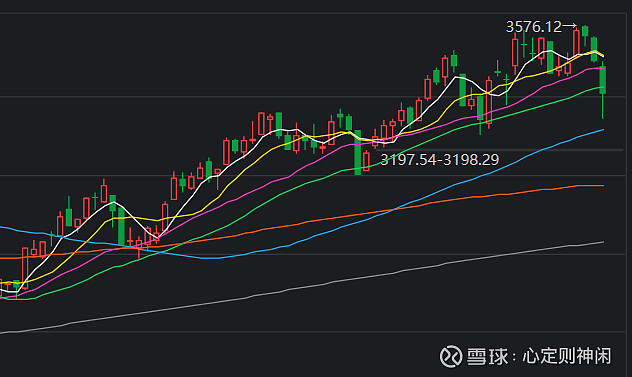The image size is (632, 377).
Task: Click the tall green candle above 3197.54
Action: click(x=357, y=152)
